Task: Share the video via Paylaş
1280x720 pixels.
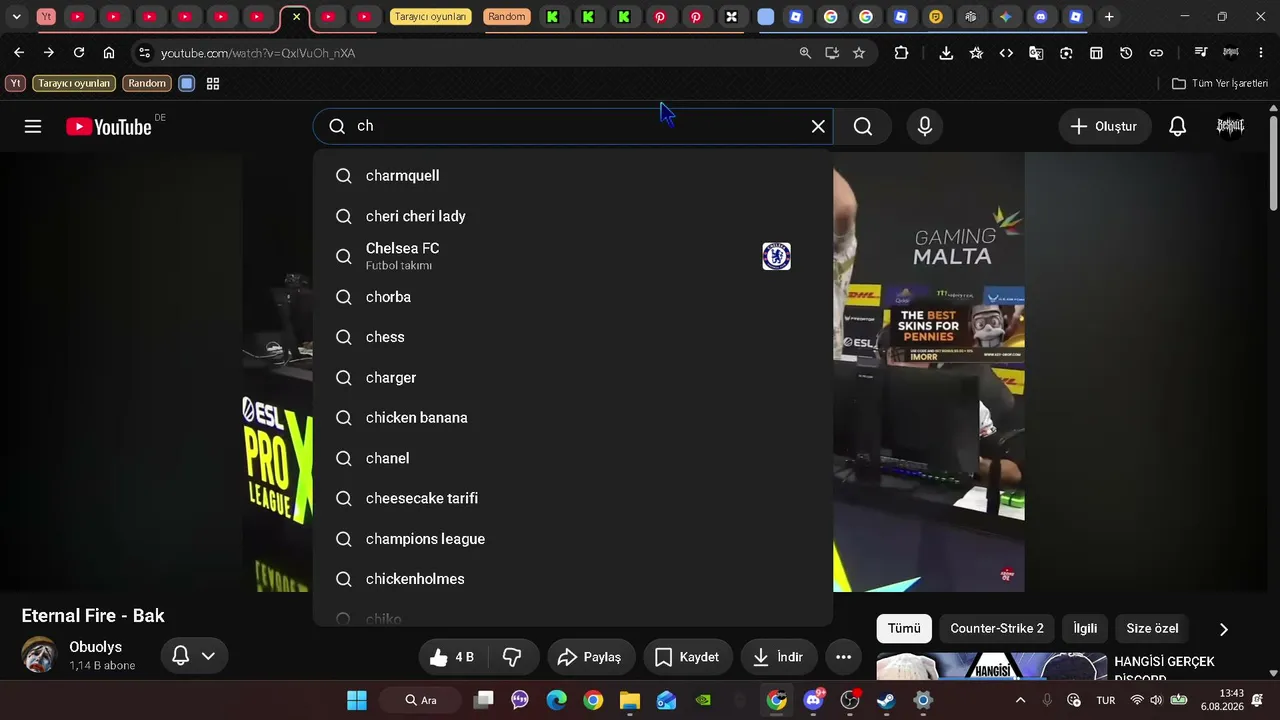Action: 590,657
